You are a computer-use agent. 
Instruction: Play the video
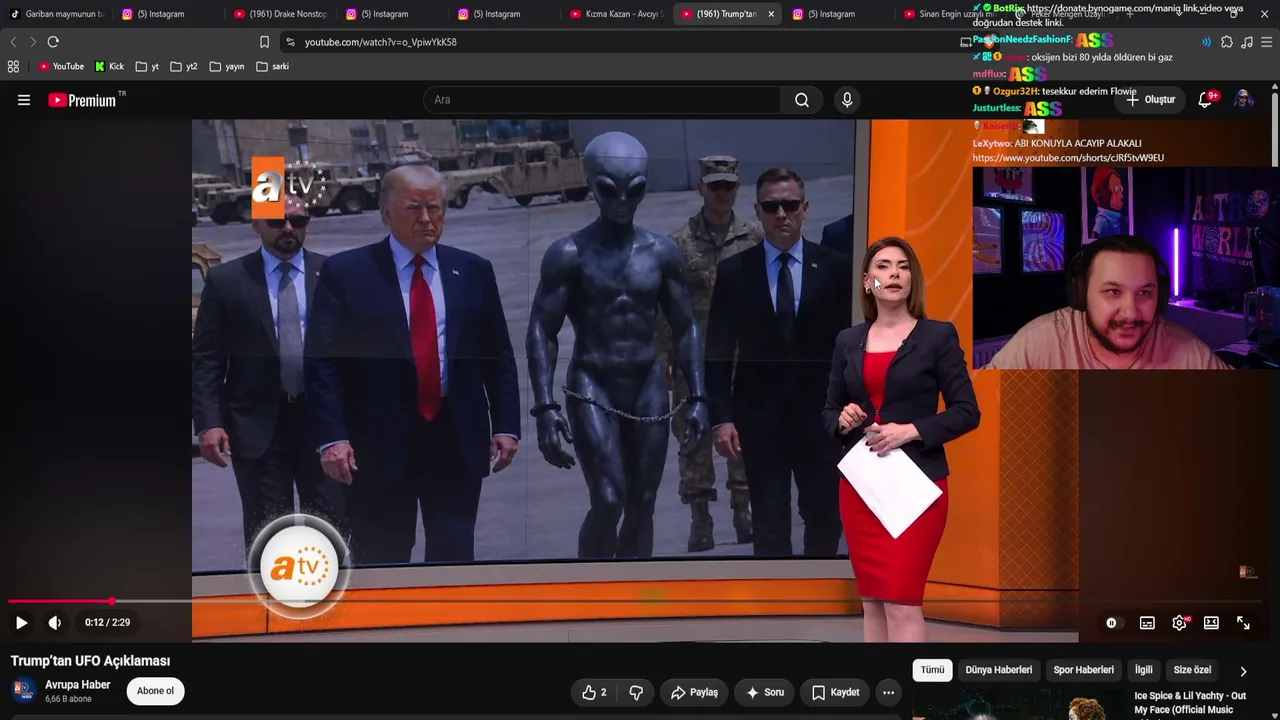(x=21, y=622)
